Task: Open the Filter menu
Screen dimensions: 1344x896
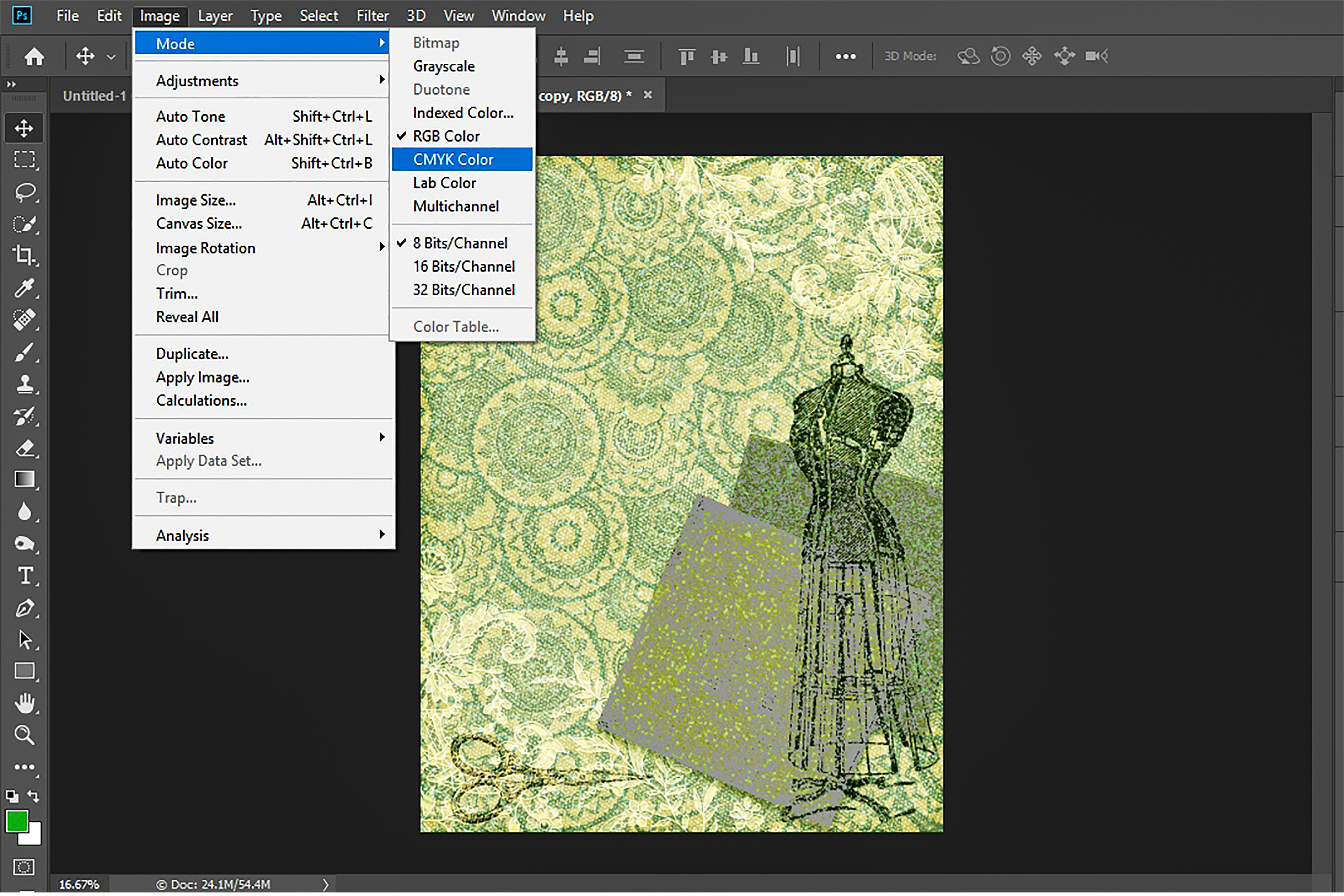Action: click(x=372, y=15)
